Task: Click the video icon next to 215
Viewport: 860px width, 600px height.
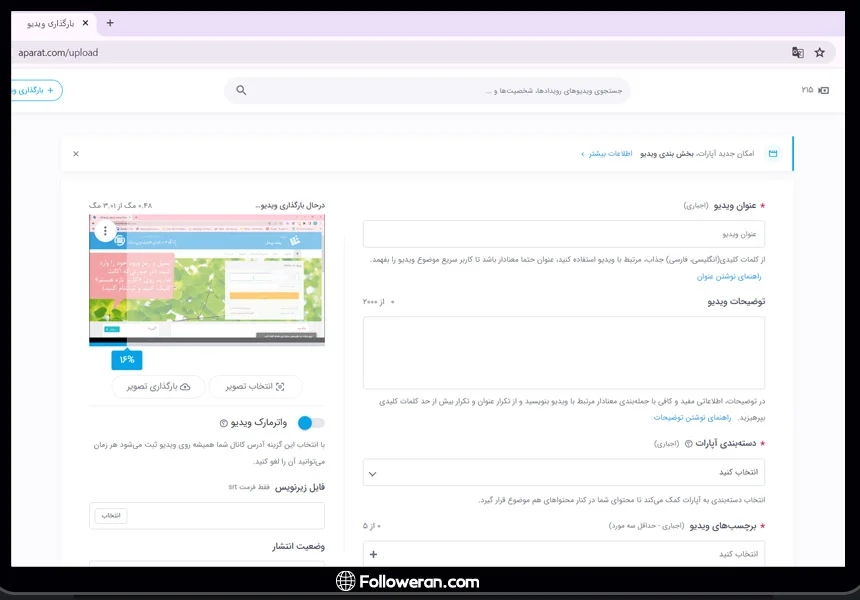Action: point(823,90)
